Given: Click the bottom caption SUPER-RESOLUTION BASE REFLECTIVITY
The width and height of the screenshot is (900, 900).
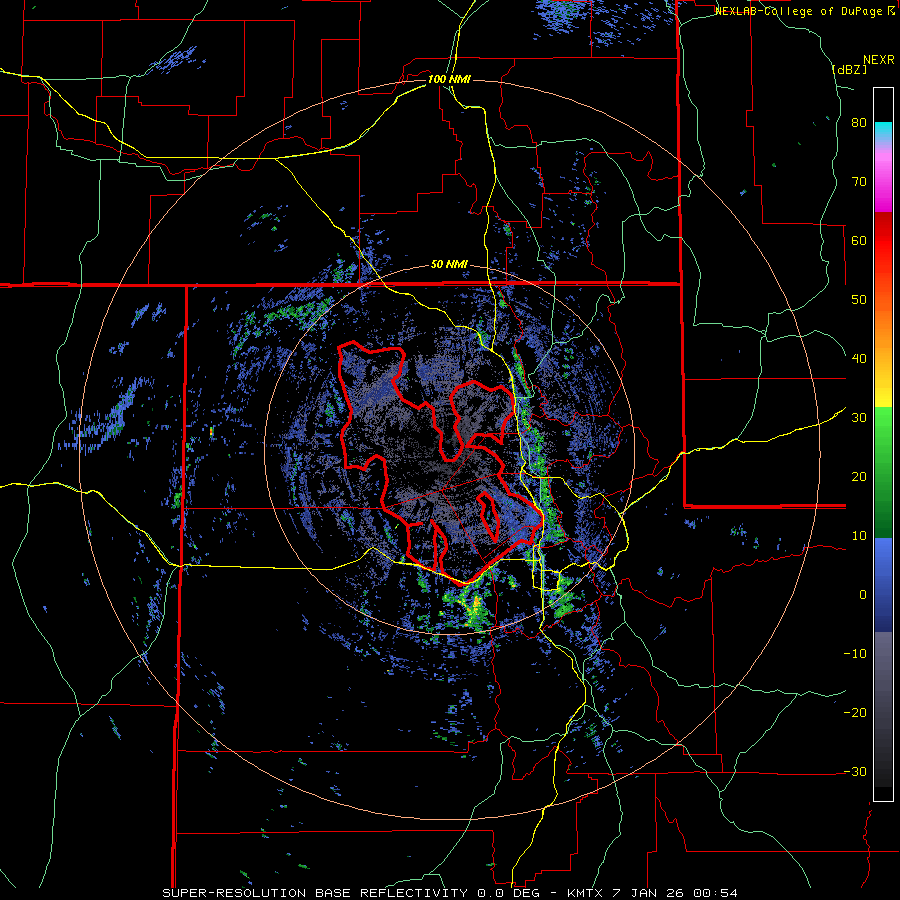Looking at the screenshot, I should tap(315, 893).
